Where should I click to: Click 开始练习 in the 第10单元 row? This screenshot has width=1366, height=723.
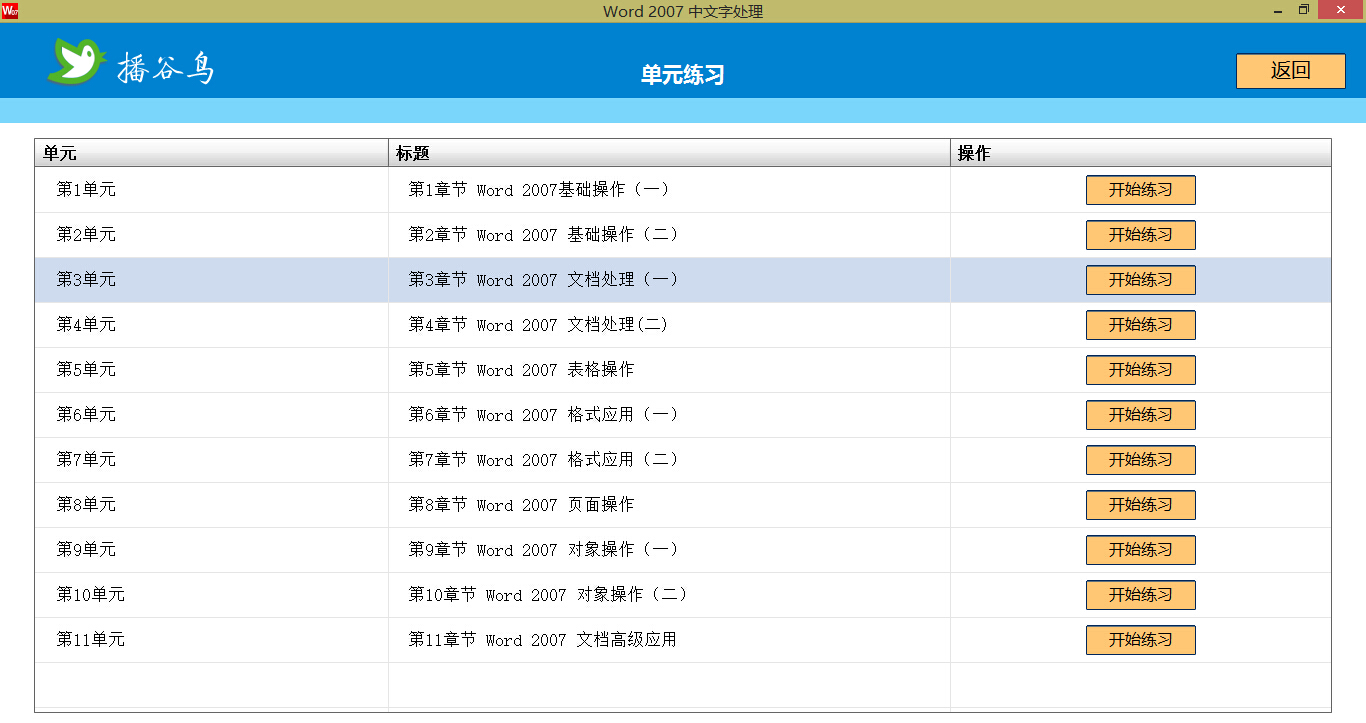click(1140, 595)
